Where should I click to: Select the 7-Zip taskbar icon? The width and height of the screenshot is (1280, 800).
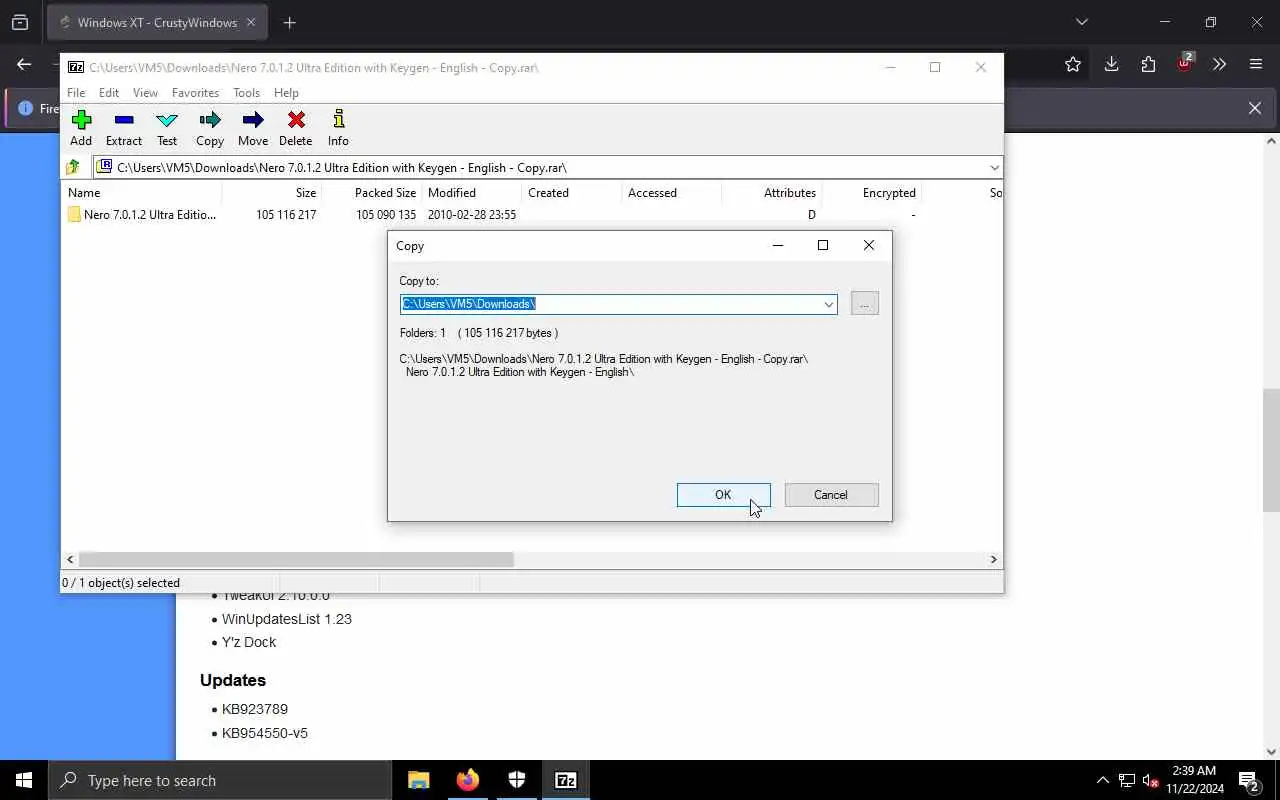(566, 780)
